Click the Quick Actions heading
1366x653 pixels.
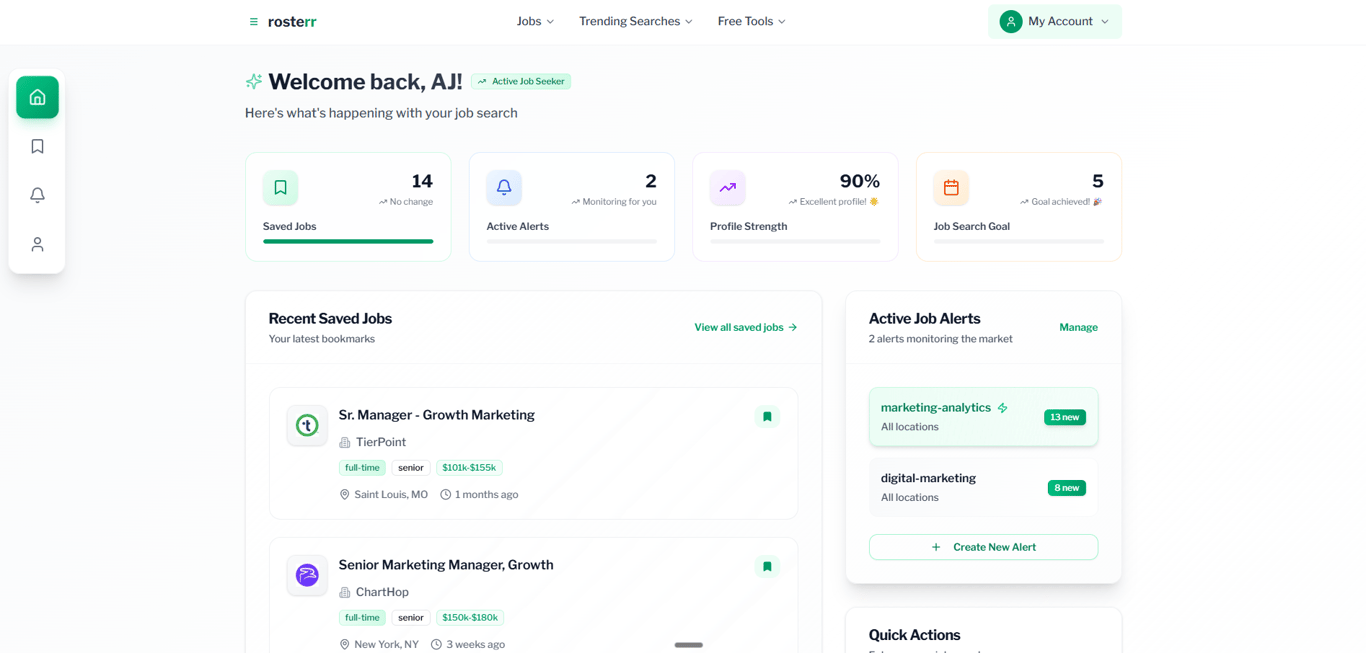pyautogui.click(x=914, y=635)
